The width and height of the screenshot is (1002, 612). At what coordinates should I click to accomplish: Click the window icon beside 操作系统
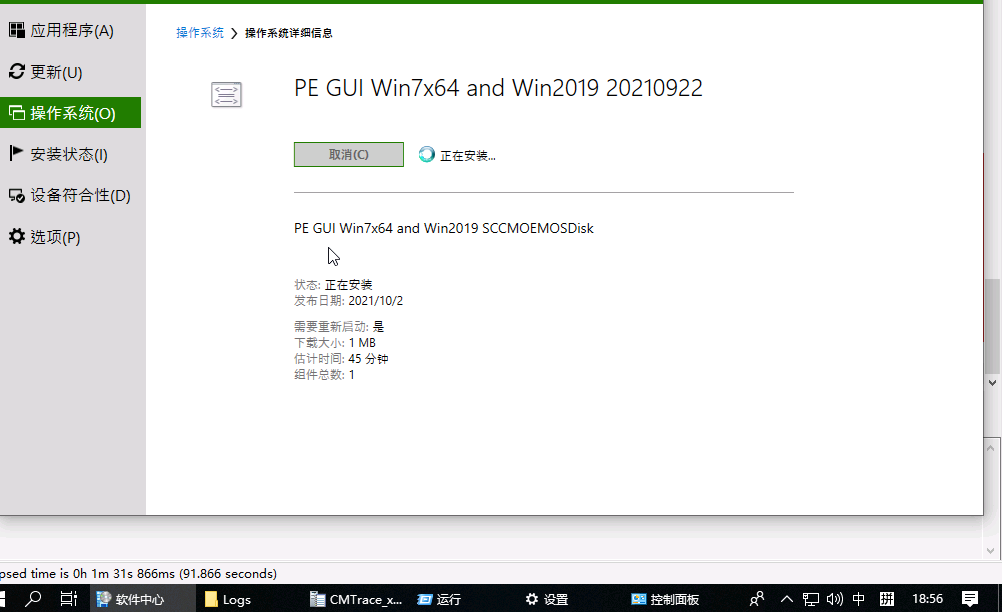pos(17,112)
